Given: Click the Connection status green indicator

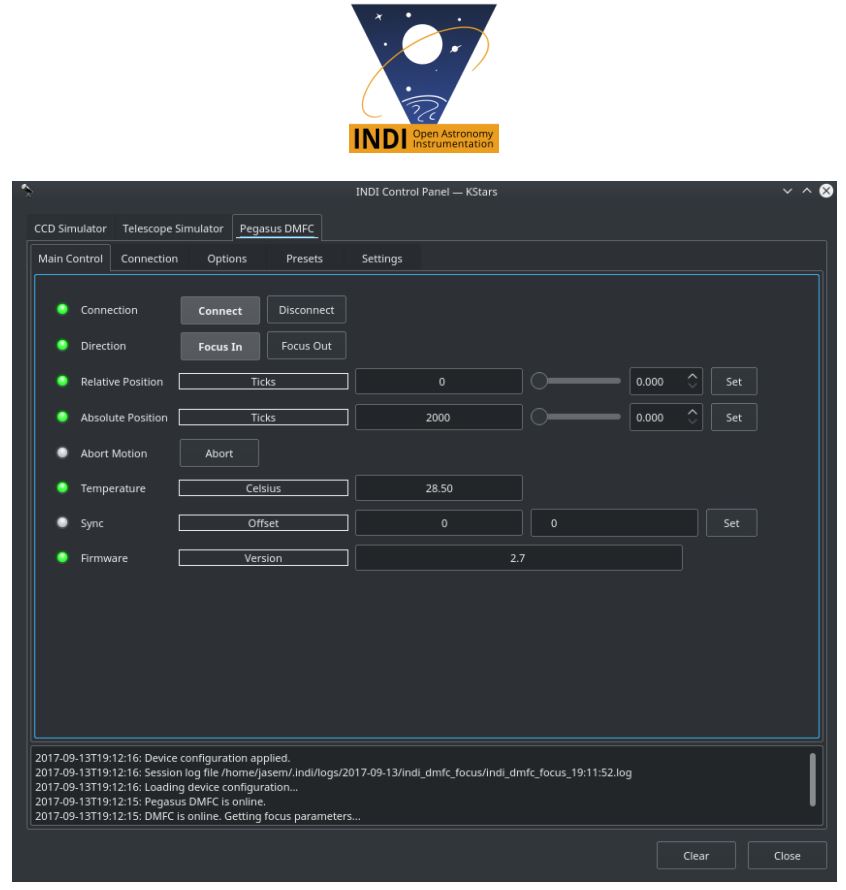Looking at the screenshot, I should click(x=62, y=309).
